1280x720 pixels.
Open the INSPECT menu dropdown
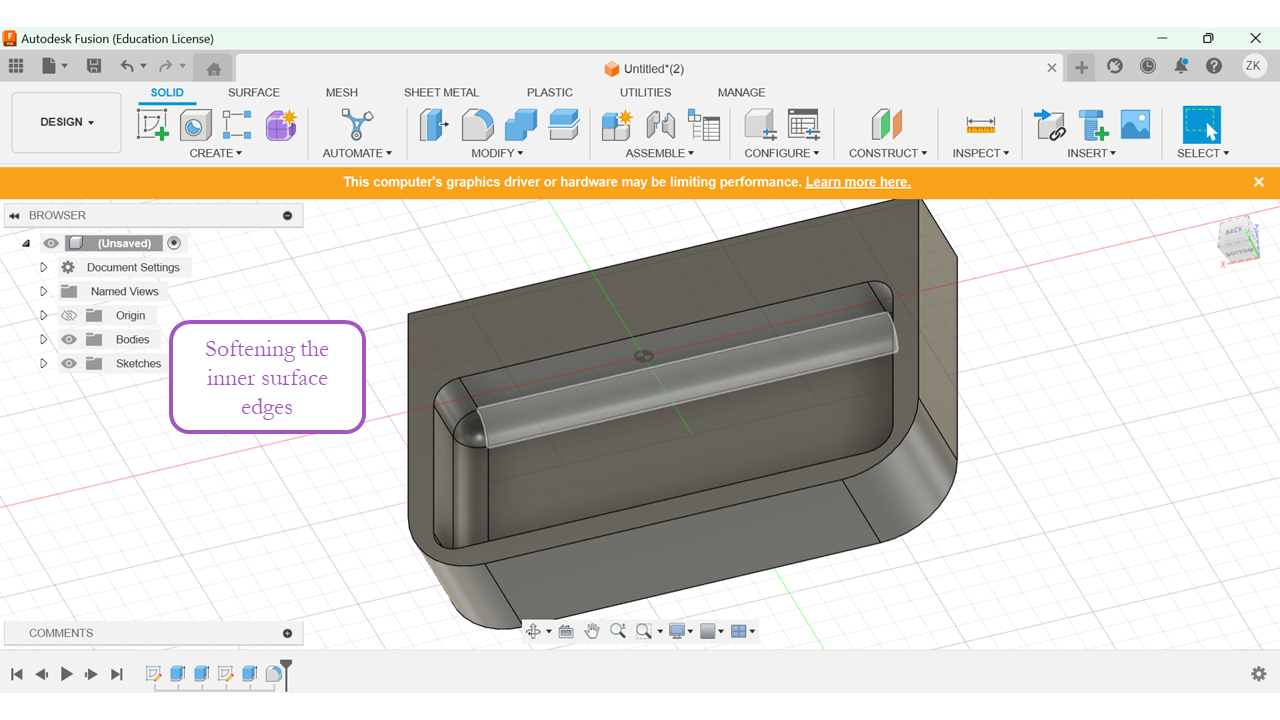click(x=981, y=153)
